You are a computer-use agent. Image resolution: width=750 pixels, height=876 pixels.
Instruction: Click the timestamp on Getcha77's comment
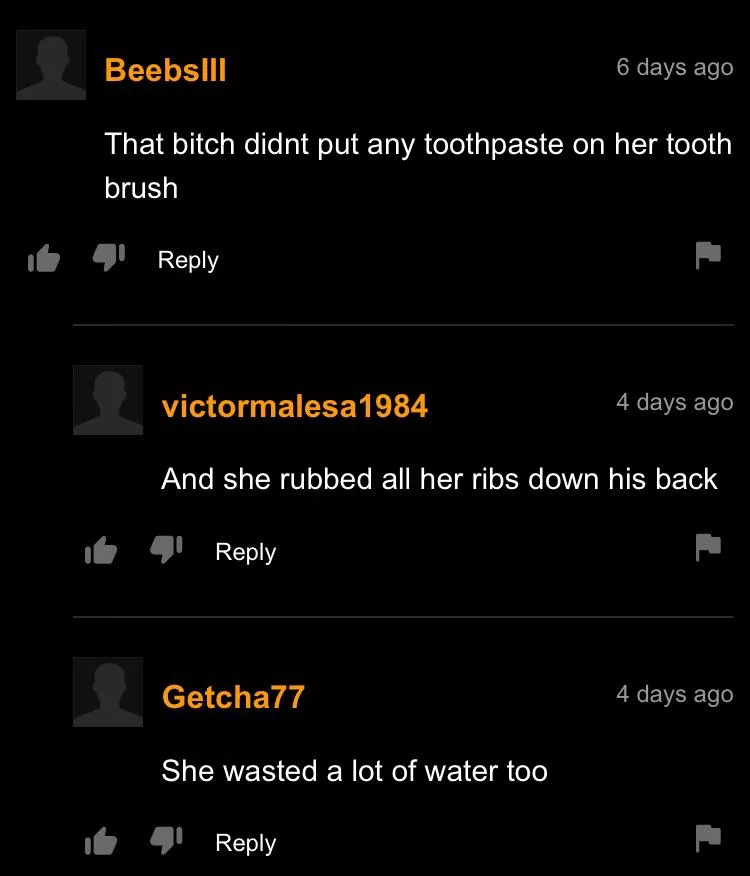[x=675, y=694]
